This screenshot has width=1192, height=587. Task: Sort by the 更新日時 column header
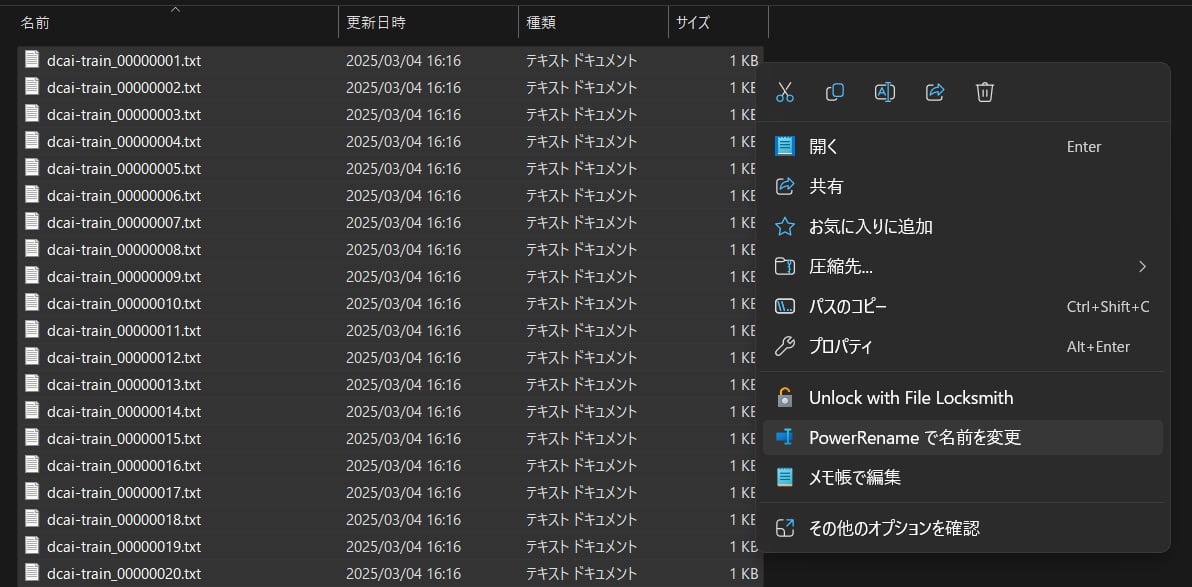pyautogui.click(x=429, y=23)
